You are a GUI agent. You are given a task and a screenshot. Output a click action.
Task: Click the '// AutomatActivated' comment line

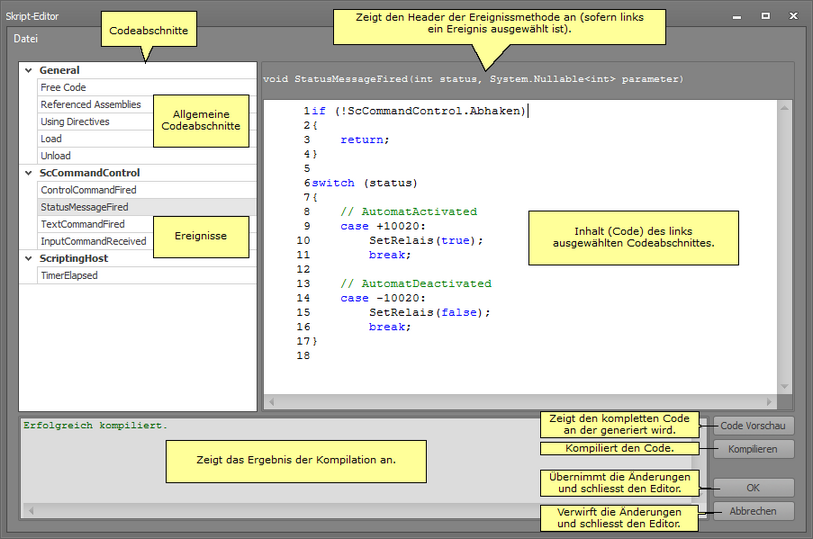409,212
